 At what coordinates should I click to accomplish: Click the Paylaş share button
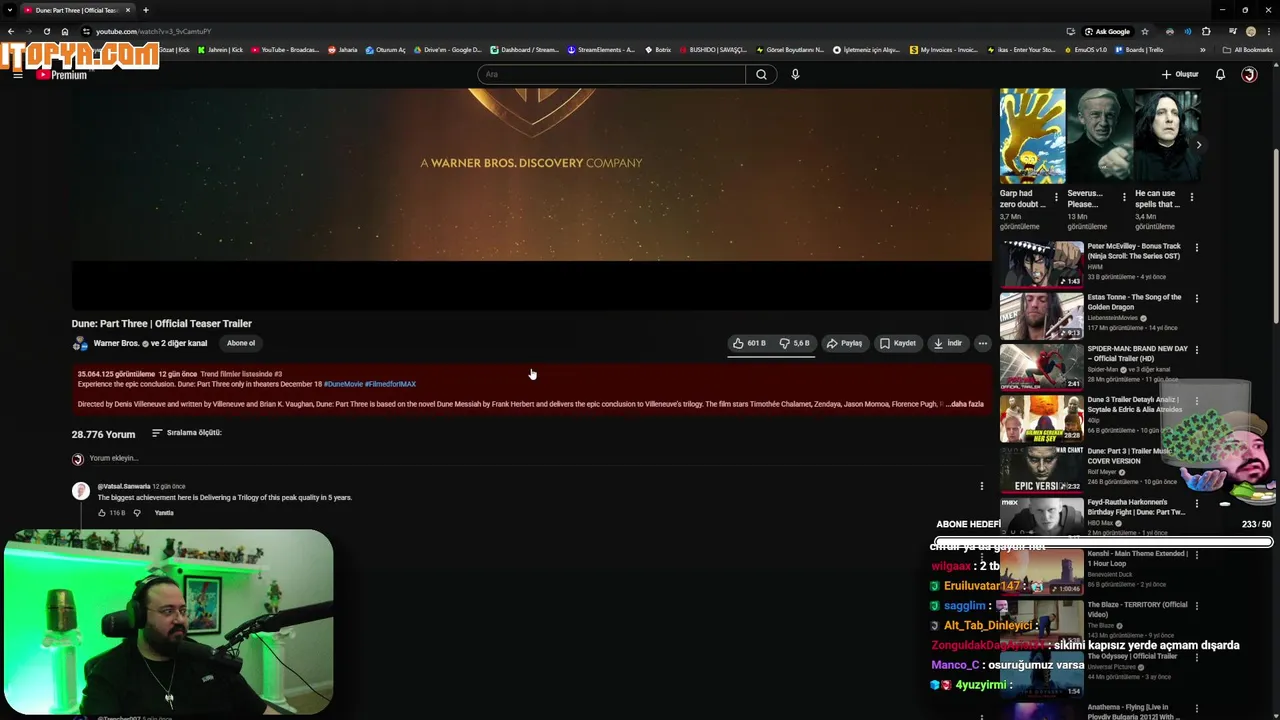pyautogui.click(x=844, y=343)
